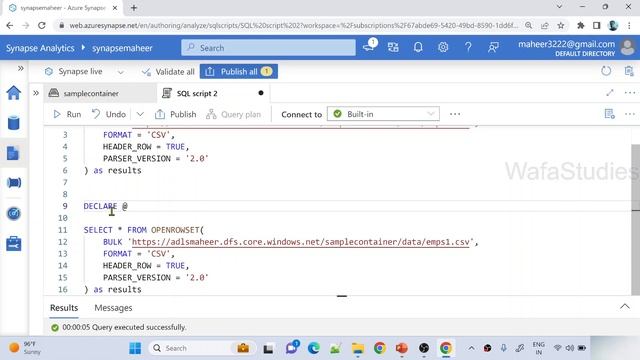Screen dimensions: 640x360
Task: Open the settings gear
Action: [443, 48]
